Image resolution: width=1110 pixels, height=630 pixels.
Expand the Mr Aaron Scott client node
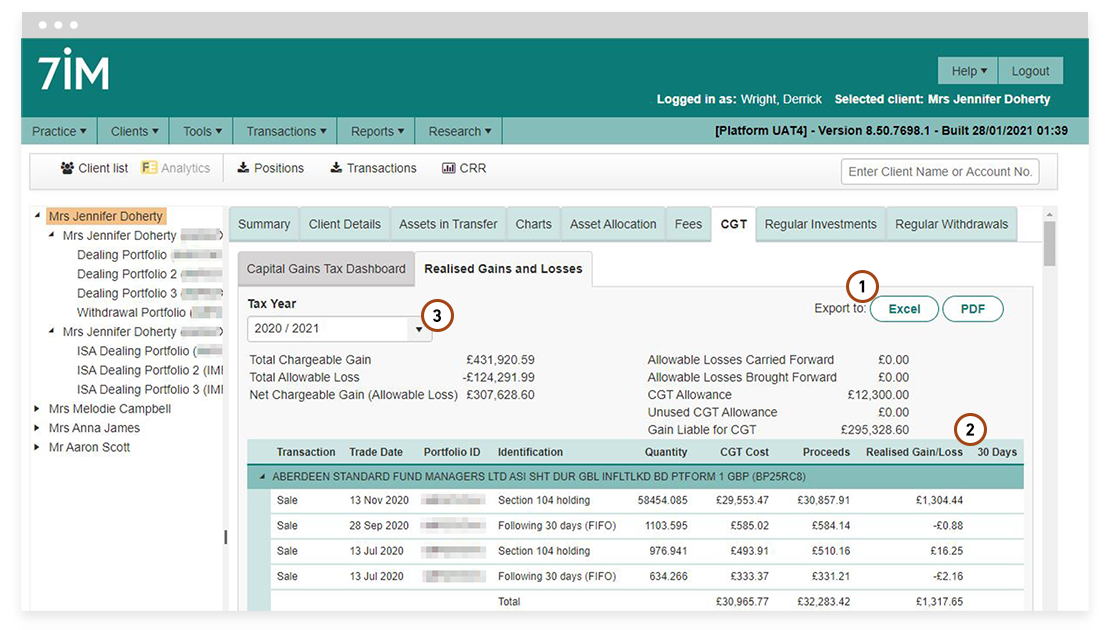(x=37, y=447)
